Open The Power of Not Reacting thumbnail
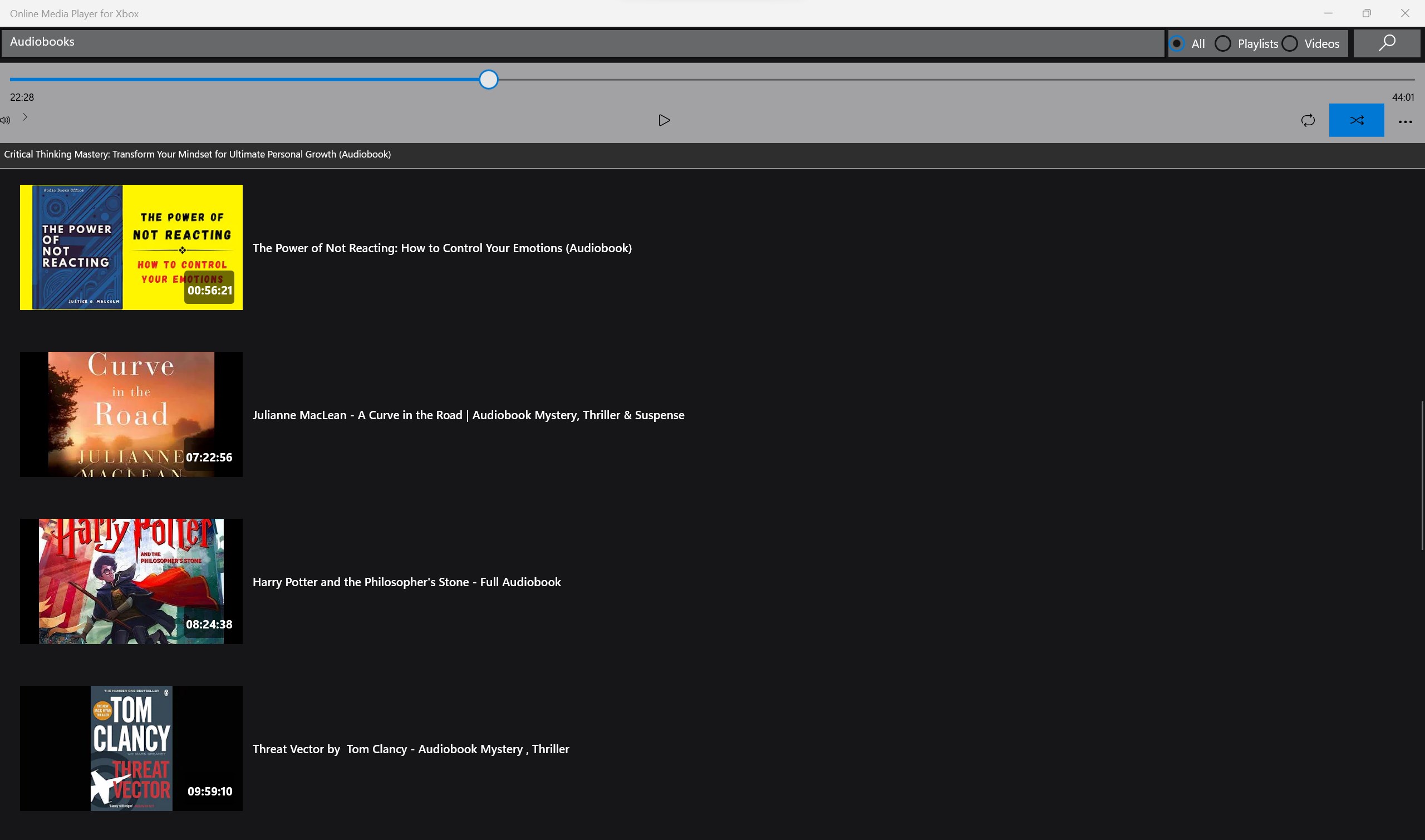The image size is (1425, 840). [x=131, y=247]
